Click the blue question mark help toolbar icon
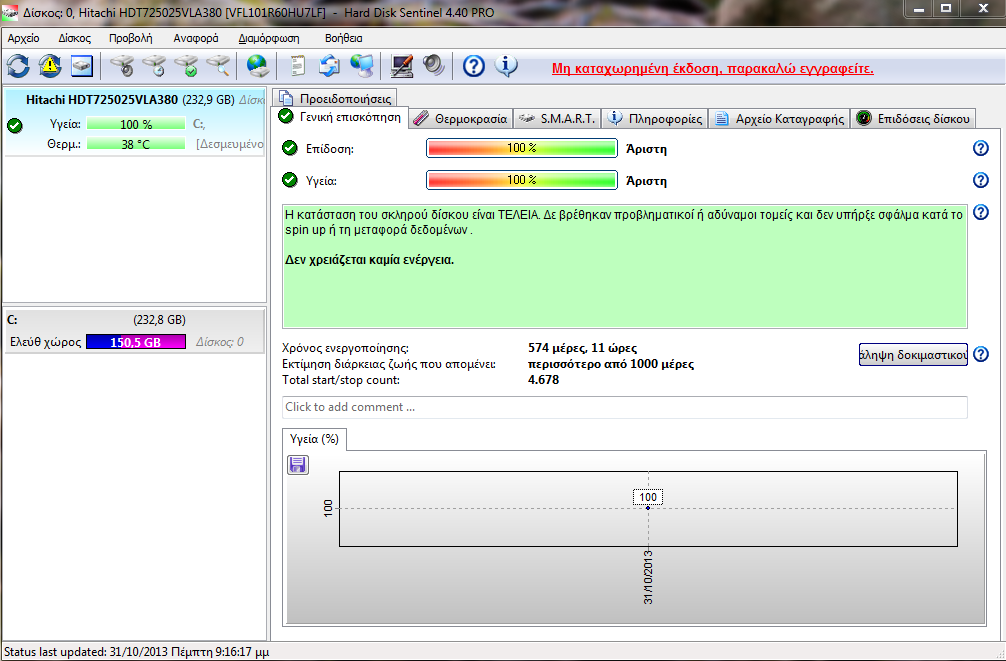The image size is (1006, 661). coord(473,65)
